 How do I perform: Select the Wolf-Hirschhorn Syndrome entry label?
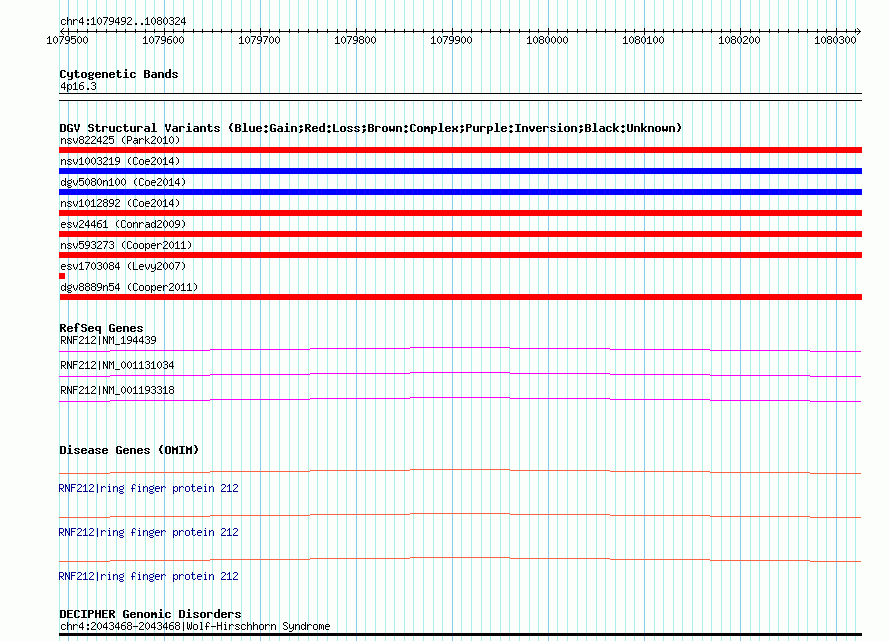pyautogui.click(x=195, y=626)
